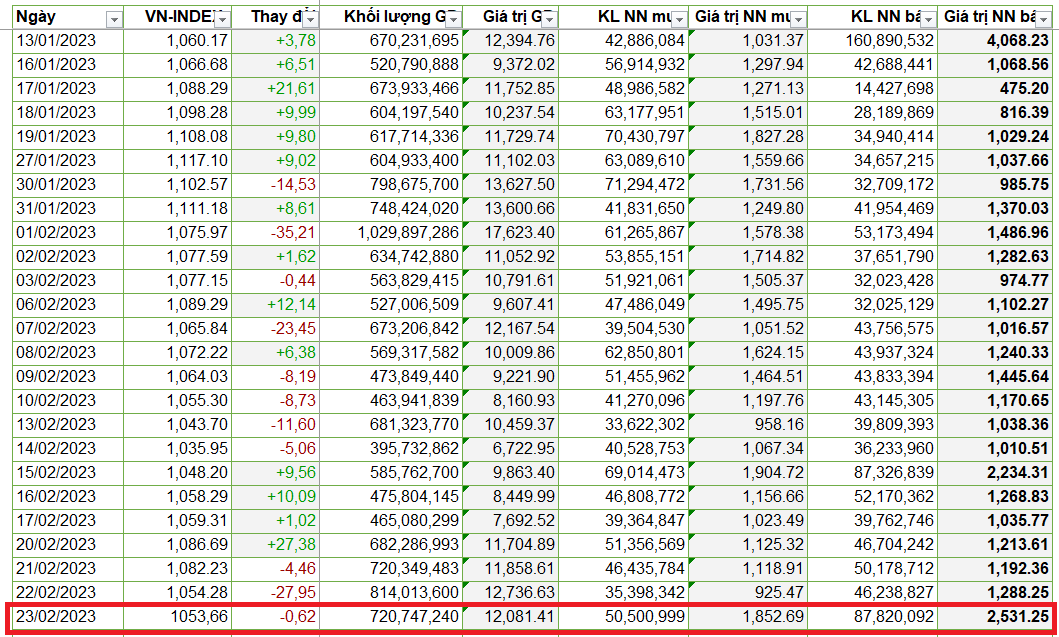Open the Khối lượng GD filter dropdown
Image resolution: width=1059 pixels, height=637 pixels.
coord(453,20)
